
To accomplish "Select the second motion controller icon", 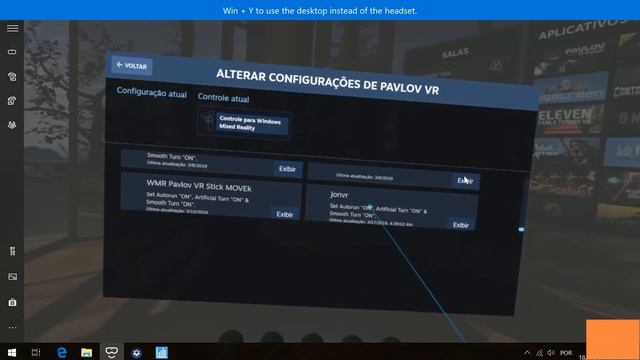I will [12, 100].
